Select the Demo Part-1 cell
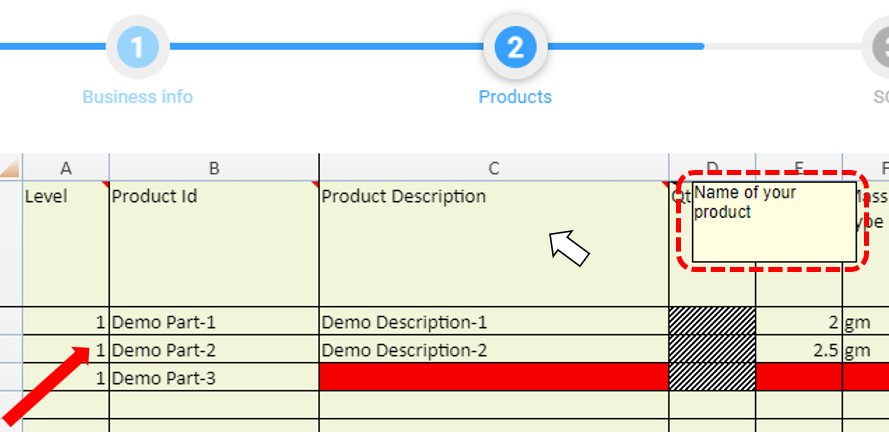Viewport: 889px width, 434px height. click(214, 322)
